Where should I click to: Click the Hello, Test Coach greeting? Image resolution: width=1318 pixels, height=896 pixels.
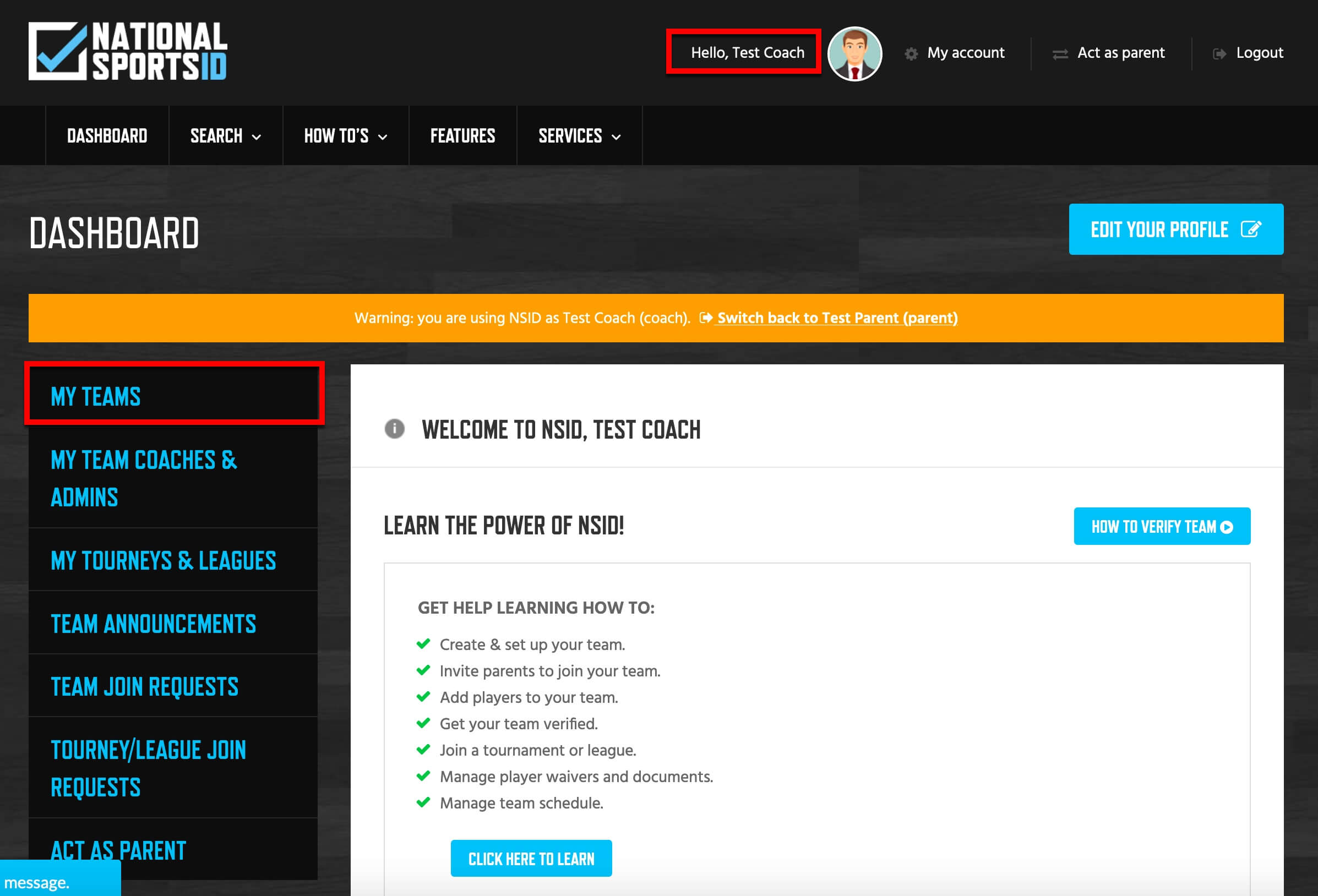[x=748, y=53]
